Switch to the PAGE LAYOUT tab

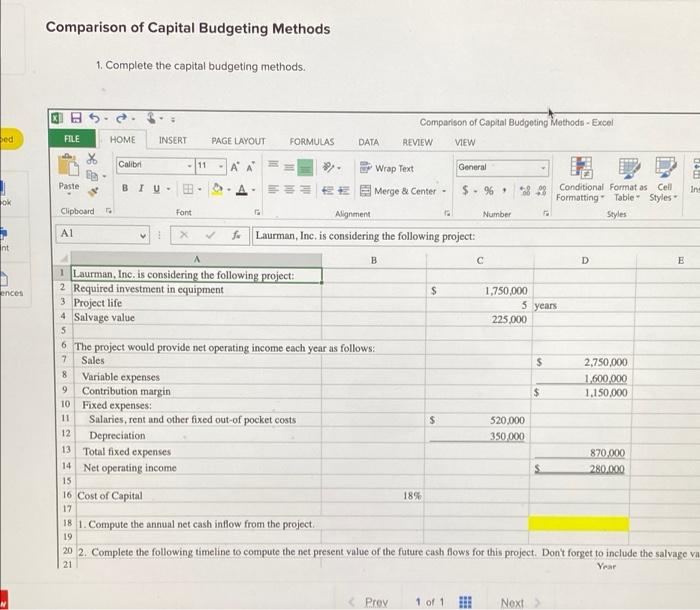click(238, 141)
